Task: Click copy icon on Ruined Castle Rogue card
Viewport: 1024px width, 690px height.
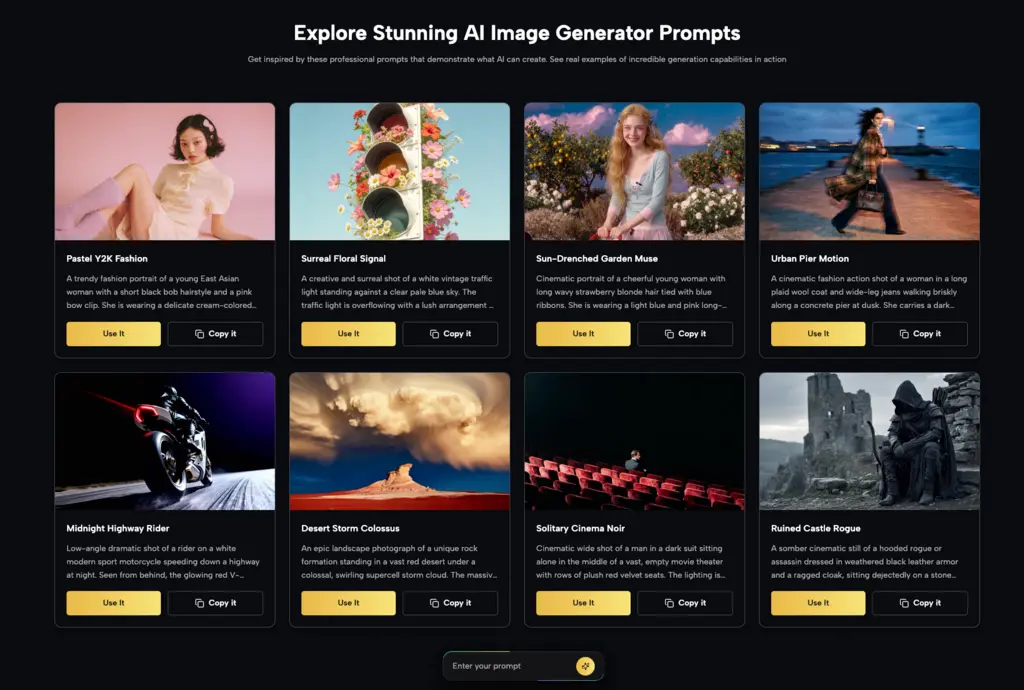Action: click(904, 603)
